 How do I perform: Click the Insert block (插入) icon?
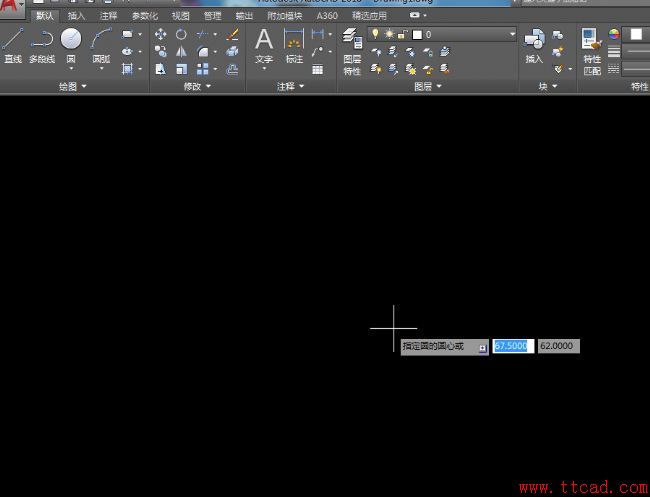point(534,39)
